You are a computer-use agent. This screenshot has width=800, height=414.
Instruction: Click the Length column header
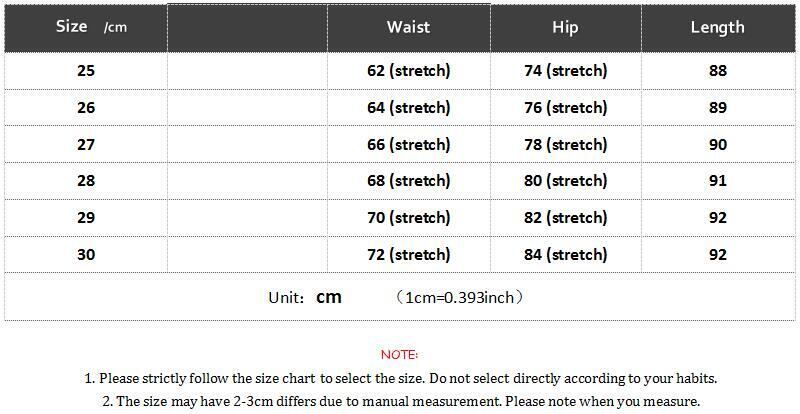click(x=717, y=27)
